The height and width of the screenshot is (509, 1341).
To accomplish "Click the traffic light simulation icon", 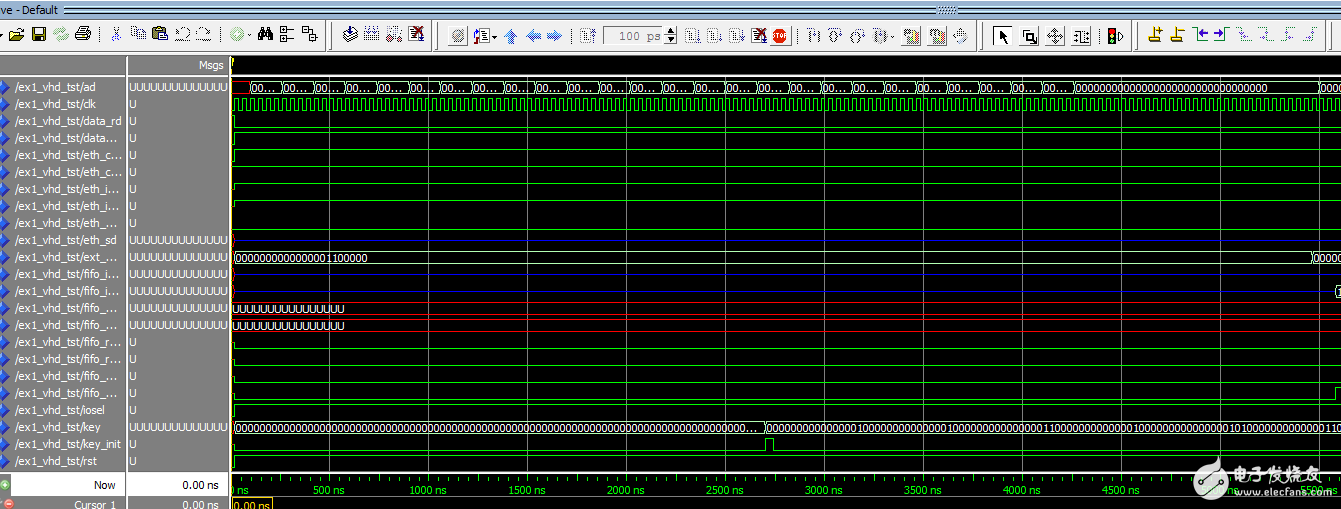I will [x=1114, y=36].
